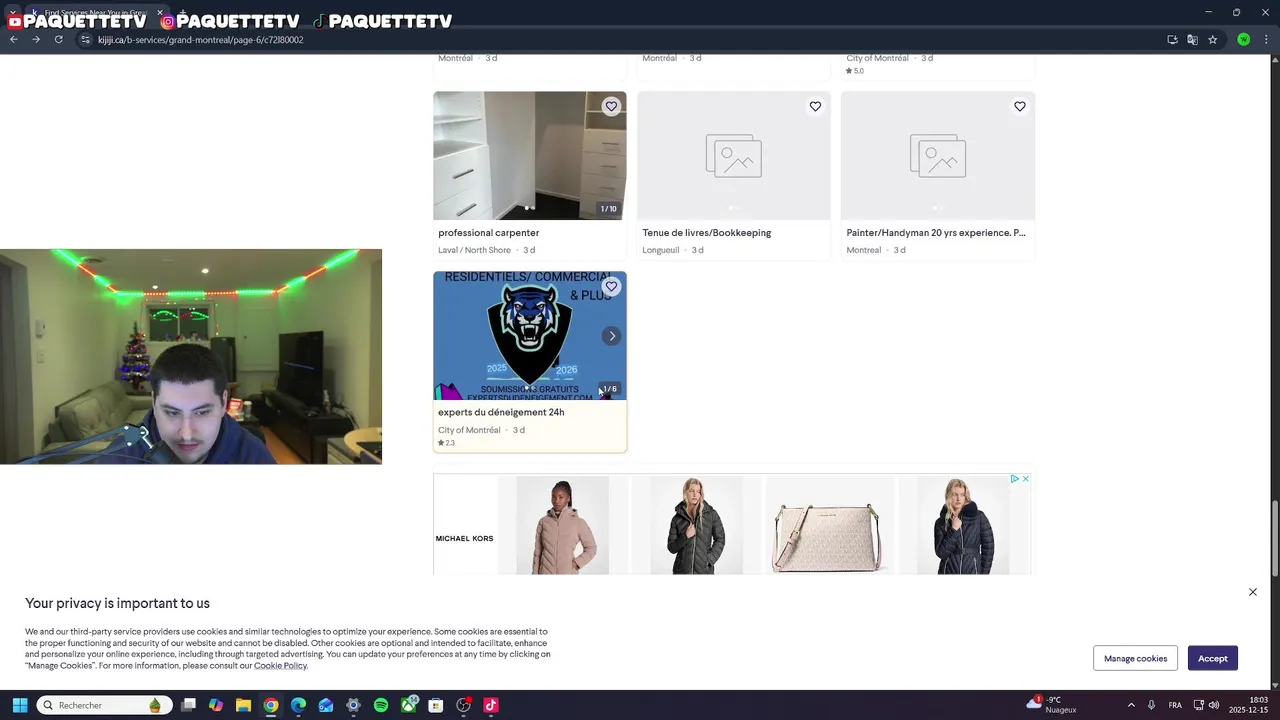Open the green W profile avatar

coord(1243,40)
